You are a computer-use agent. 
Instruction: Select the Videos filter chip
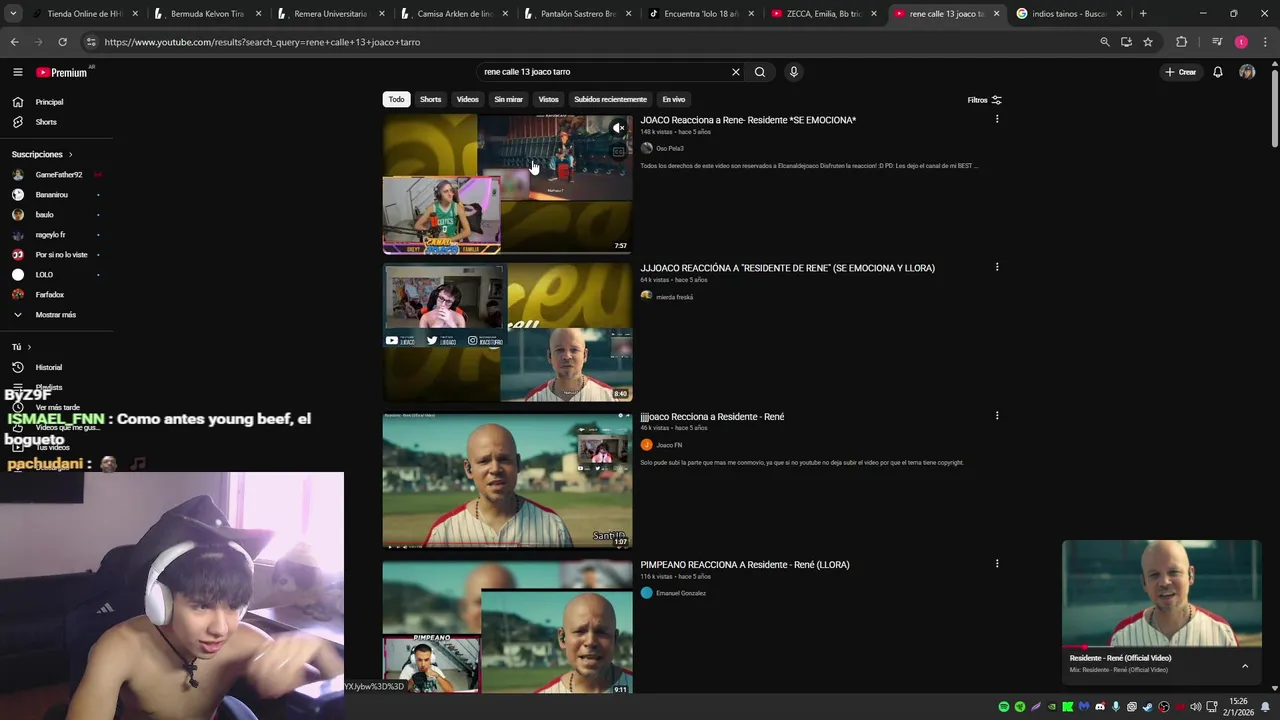coord(468,99)
